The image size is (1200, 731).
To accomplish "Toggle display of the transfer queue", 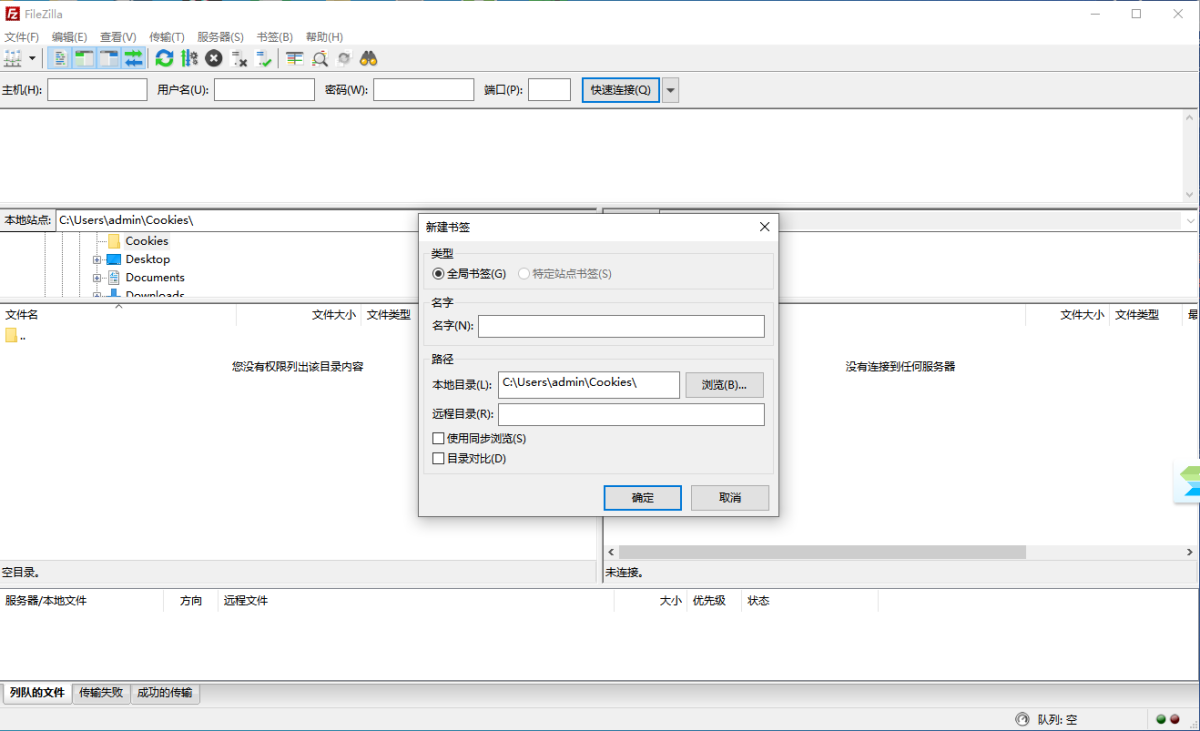I will click(134, 58).
